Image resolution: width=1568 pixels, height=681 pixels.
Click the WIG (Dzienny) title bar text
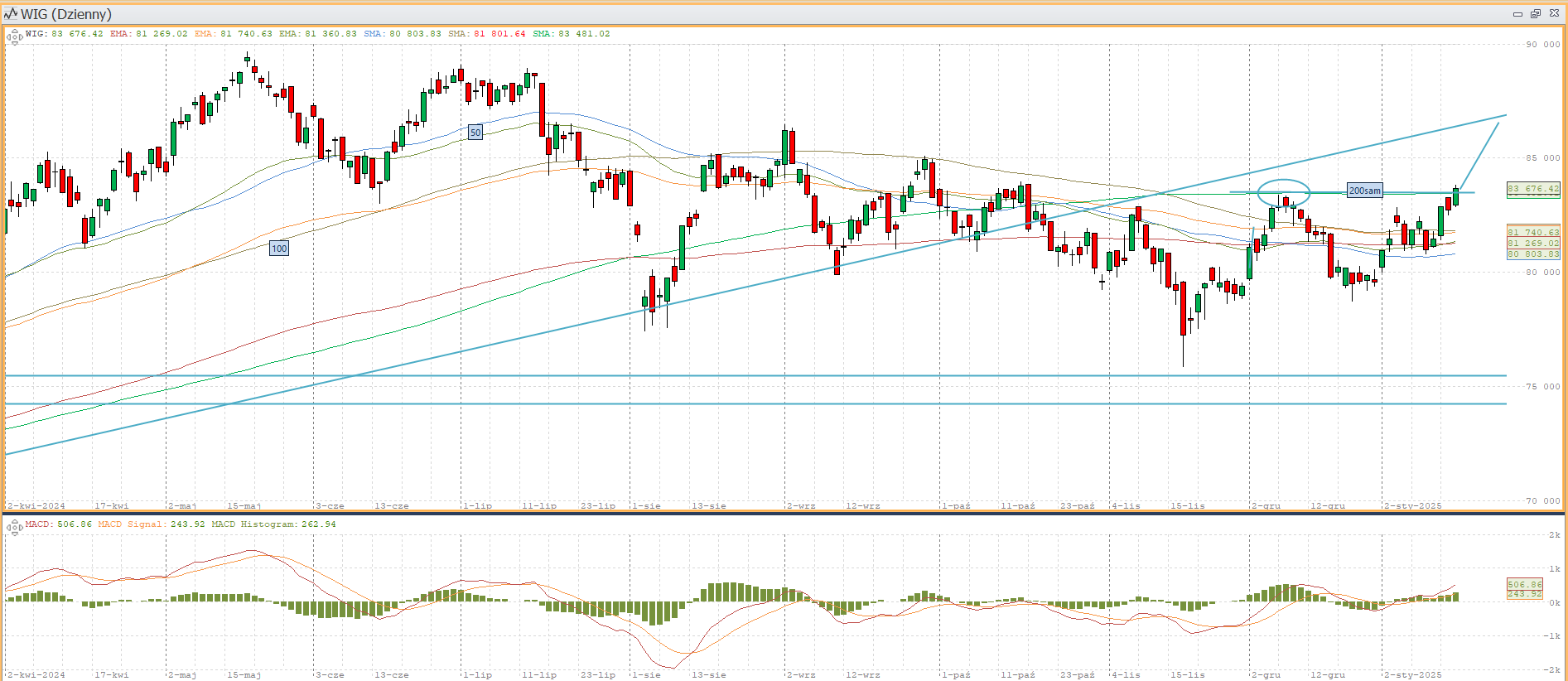coord(66,14)
